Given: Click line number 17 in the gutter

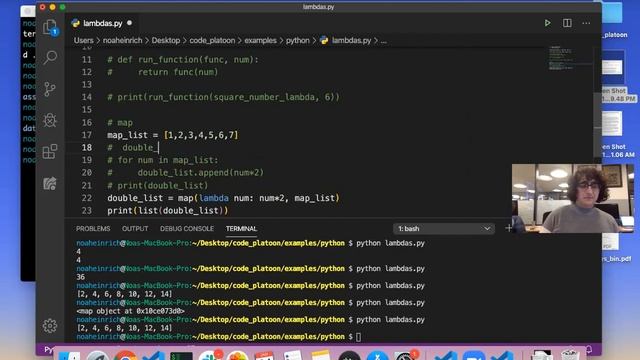Looking at the screenshot, I should tap(87, 135).
